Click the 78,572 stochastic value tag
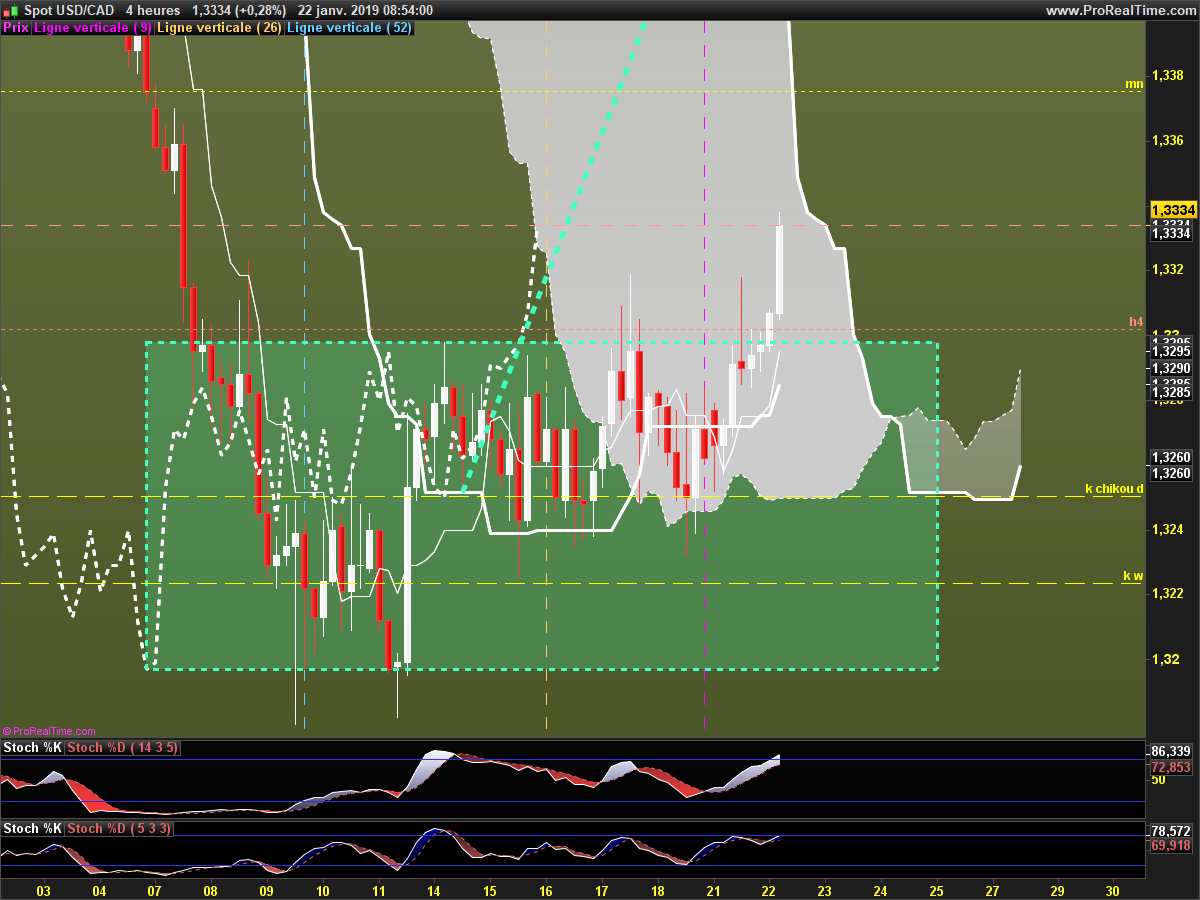The width and height of the screenshot is (1200, 900). [1171, 831]
